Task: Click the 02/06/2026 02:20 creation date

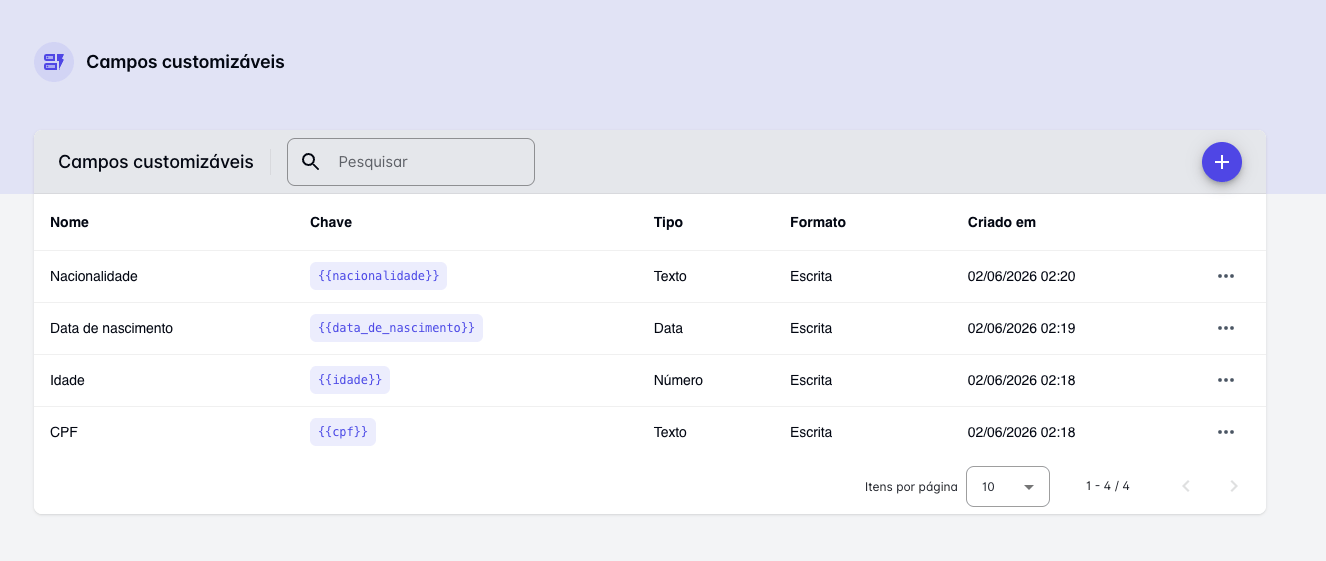Action: pyautogui.click(x=1021, y=276)
